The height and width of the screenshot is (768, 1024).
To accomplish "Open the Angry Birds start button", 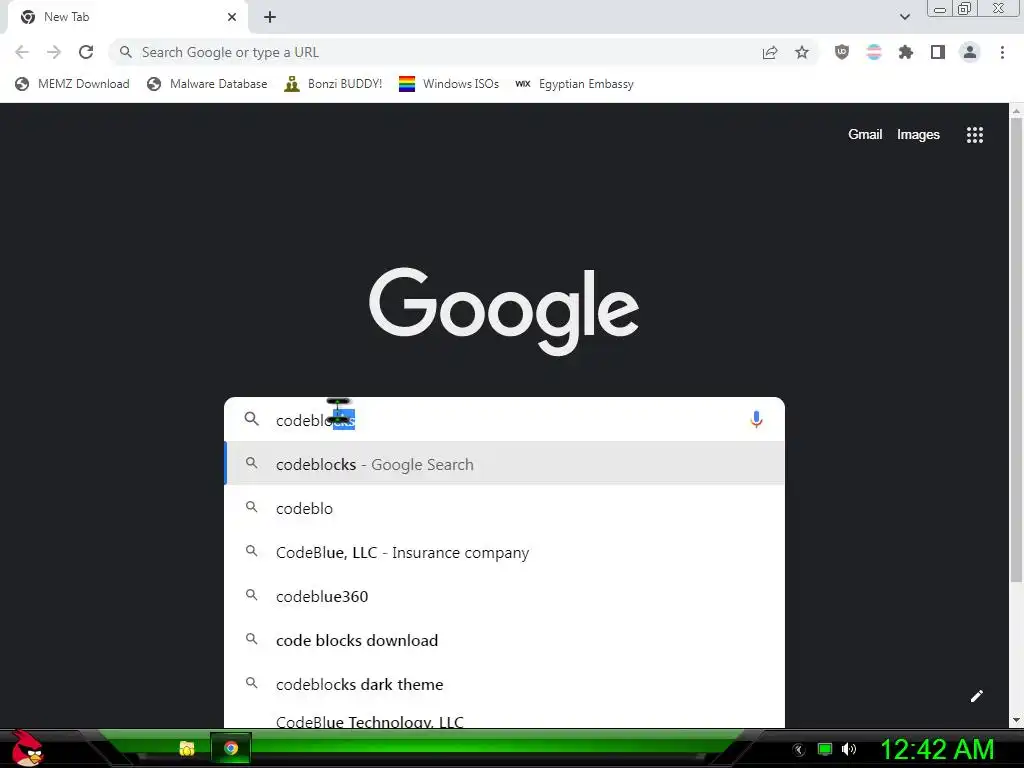I will (27, 748).
